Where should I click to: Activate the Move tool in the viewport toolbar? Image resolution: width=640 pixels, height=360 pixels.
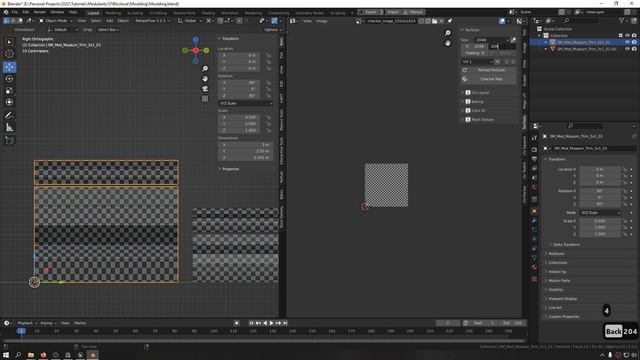[9, 67]
